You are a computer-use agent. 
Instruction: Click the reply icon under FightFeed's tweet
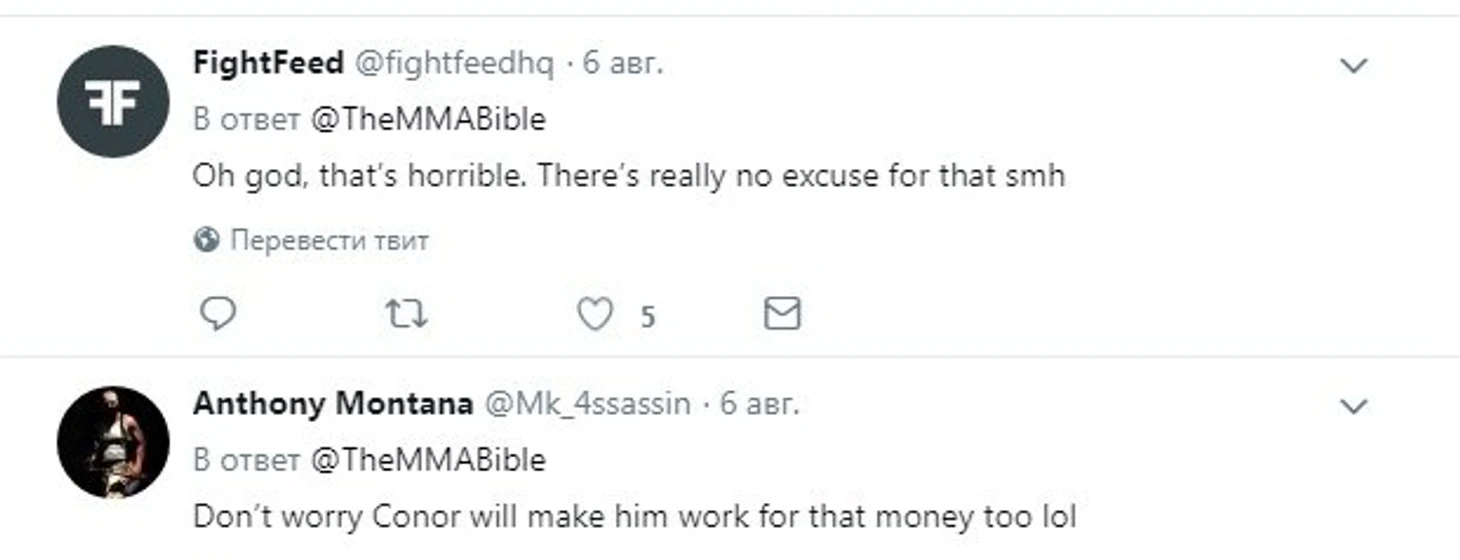click(x=218, y=315)
